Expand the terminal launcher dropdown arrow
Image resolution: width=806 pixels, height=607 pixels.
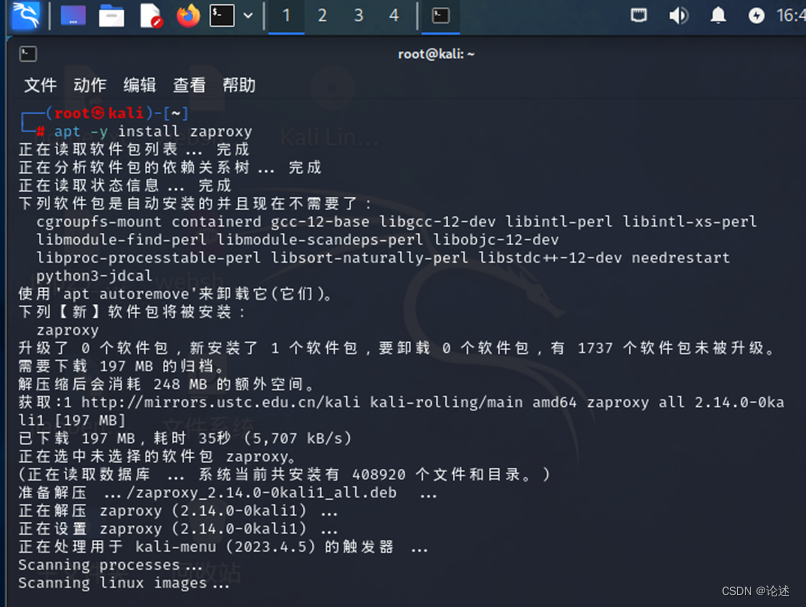pos(248,16)
